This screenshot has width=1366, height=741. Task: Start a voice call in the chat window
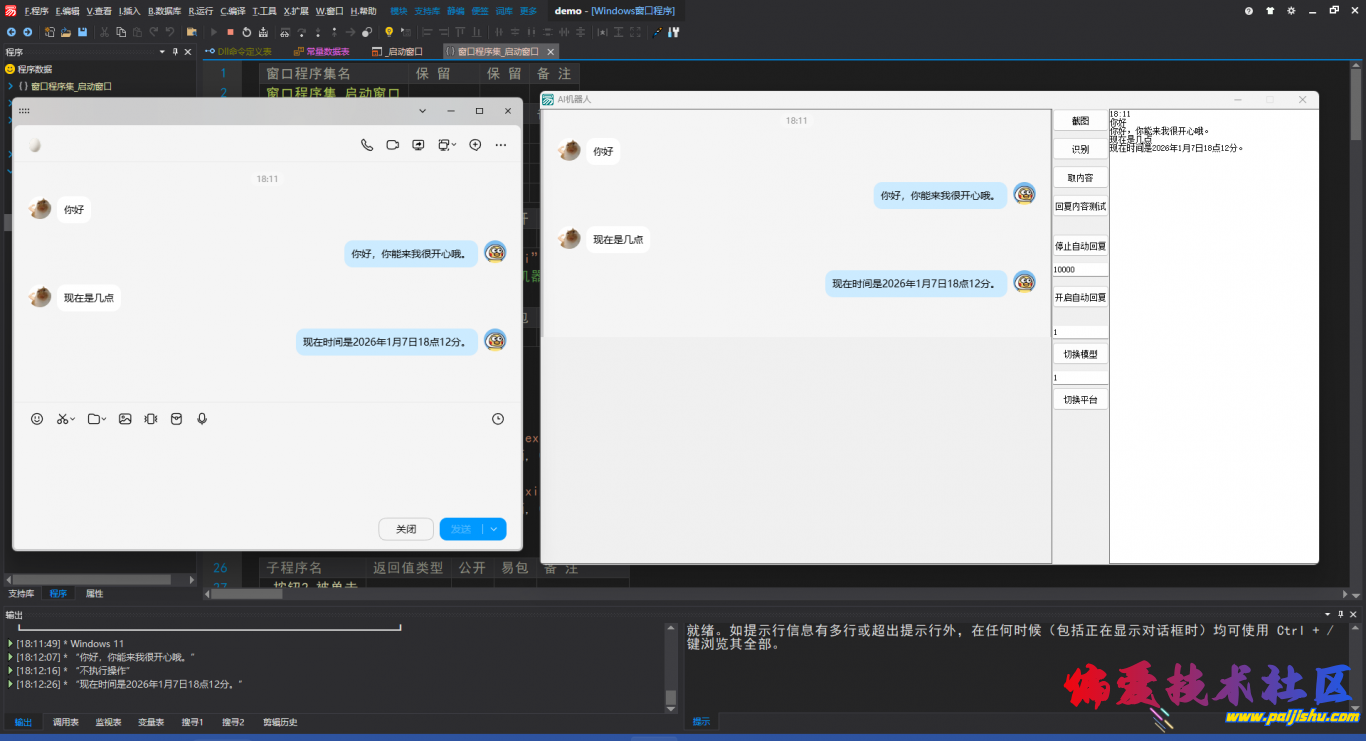(367, 144)
